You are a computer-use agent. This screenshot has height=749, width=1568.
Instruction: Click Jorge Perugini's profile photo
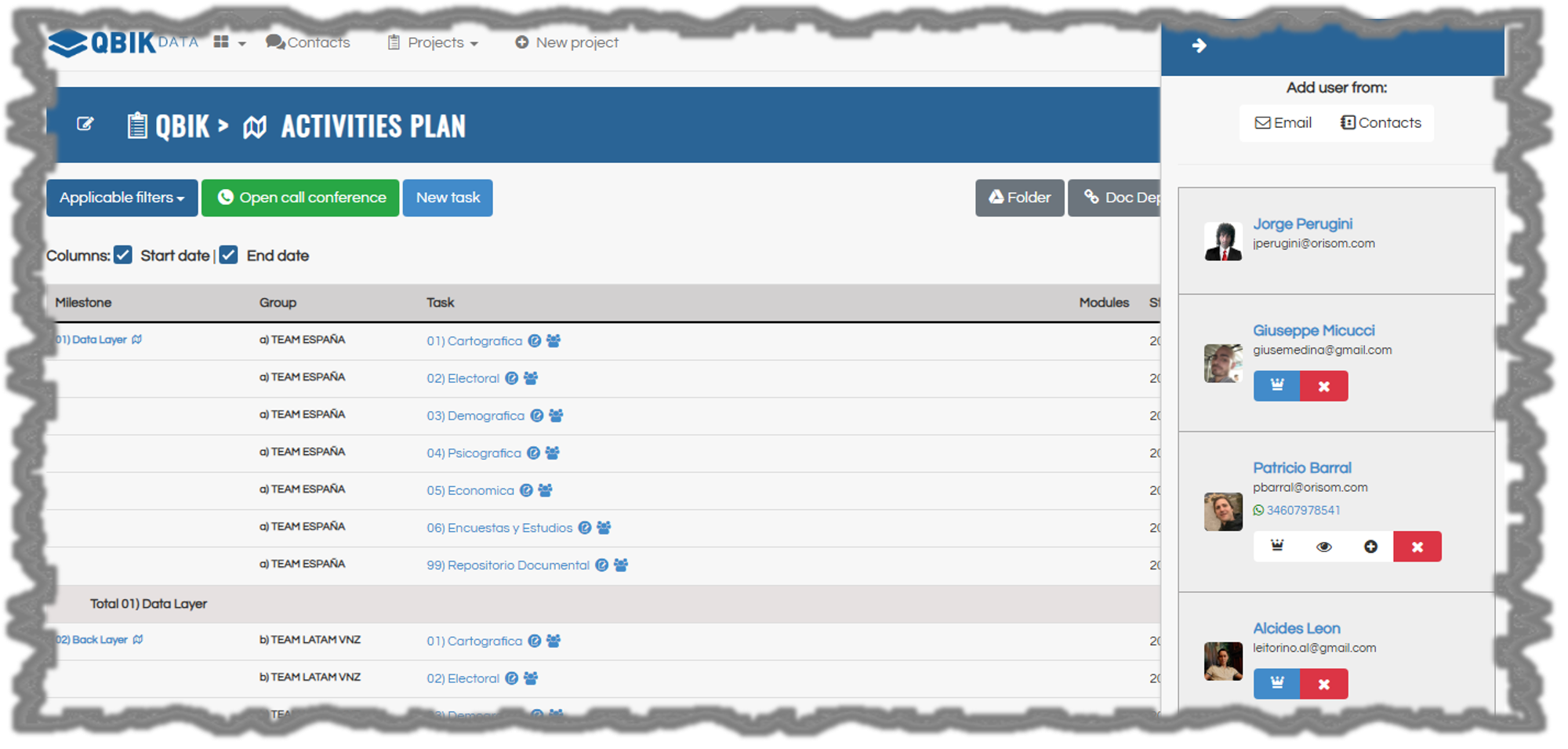[x=1223, y=241]
